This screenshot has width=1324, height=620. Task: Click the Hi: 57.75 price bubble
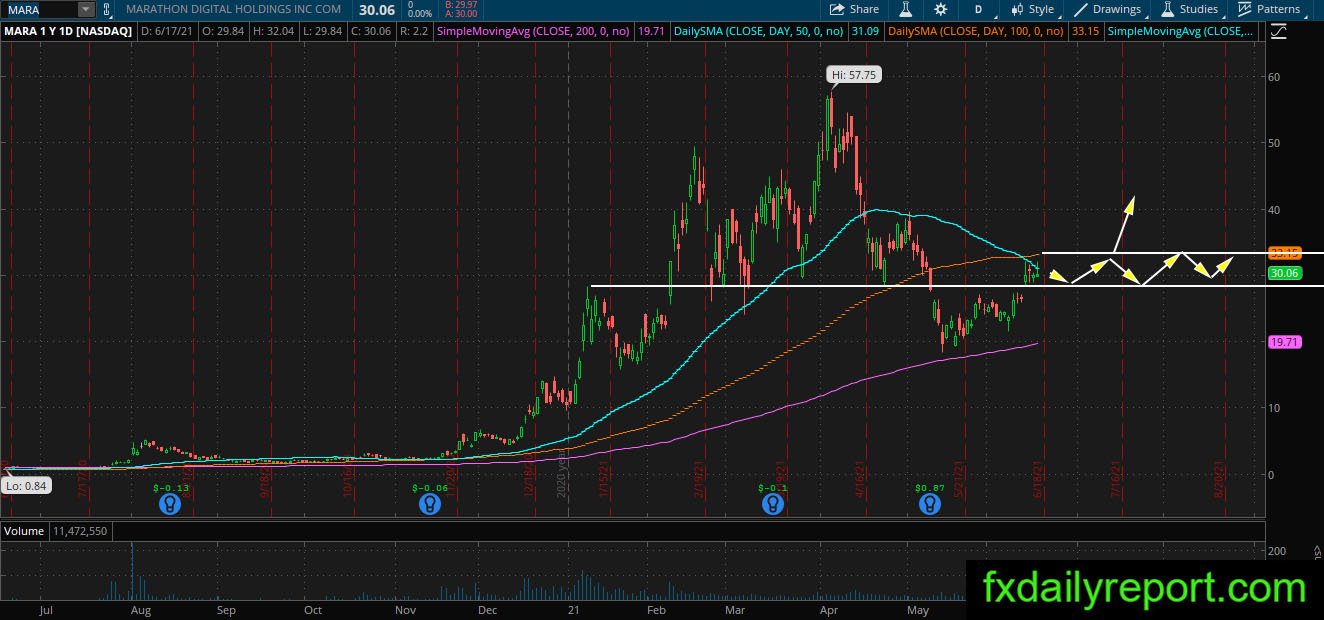(854, 75)
